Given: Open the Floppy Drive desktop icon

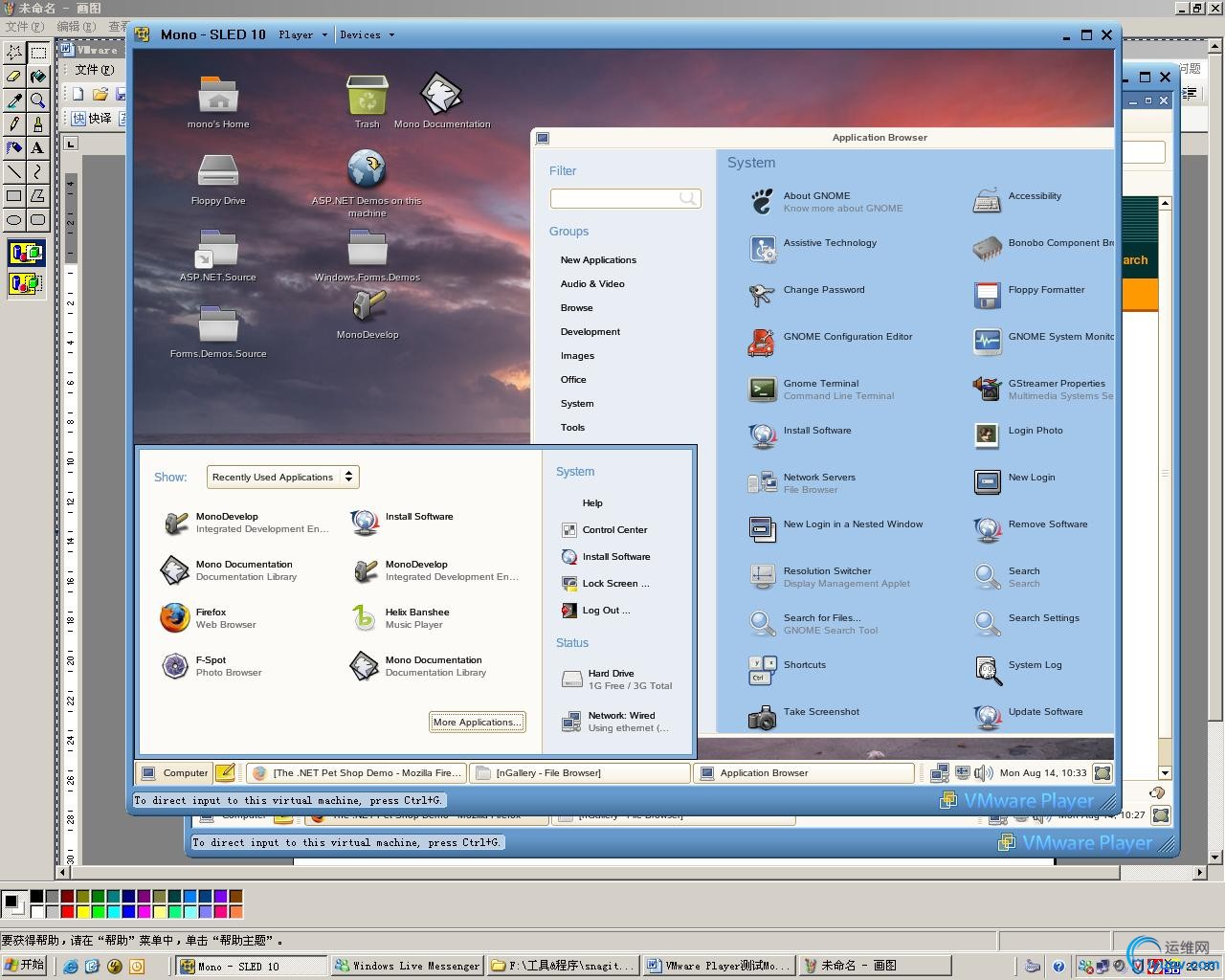Looking at the screenshot, I should click(218, 180).
